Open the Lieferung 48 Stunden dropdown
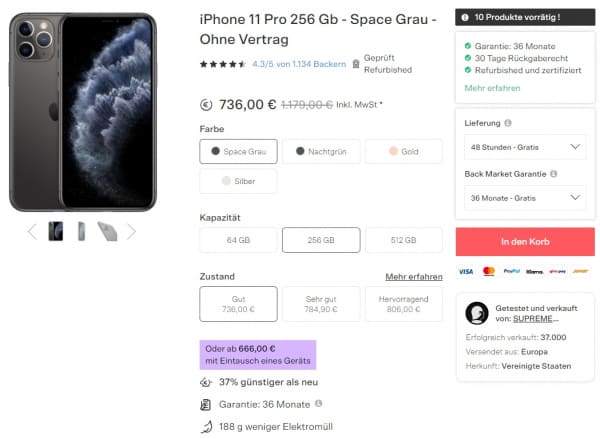600x439 pixels. 524,147
